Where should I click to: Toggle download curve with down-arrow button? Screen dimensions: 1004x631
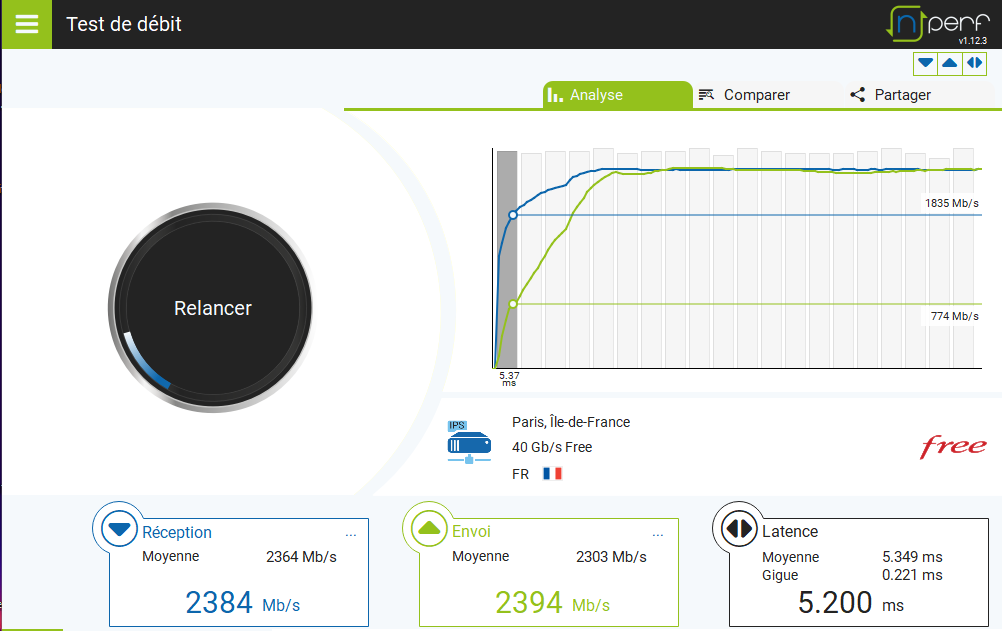click(x=926, y=63)
